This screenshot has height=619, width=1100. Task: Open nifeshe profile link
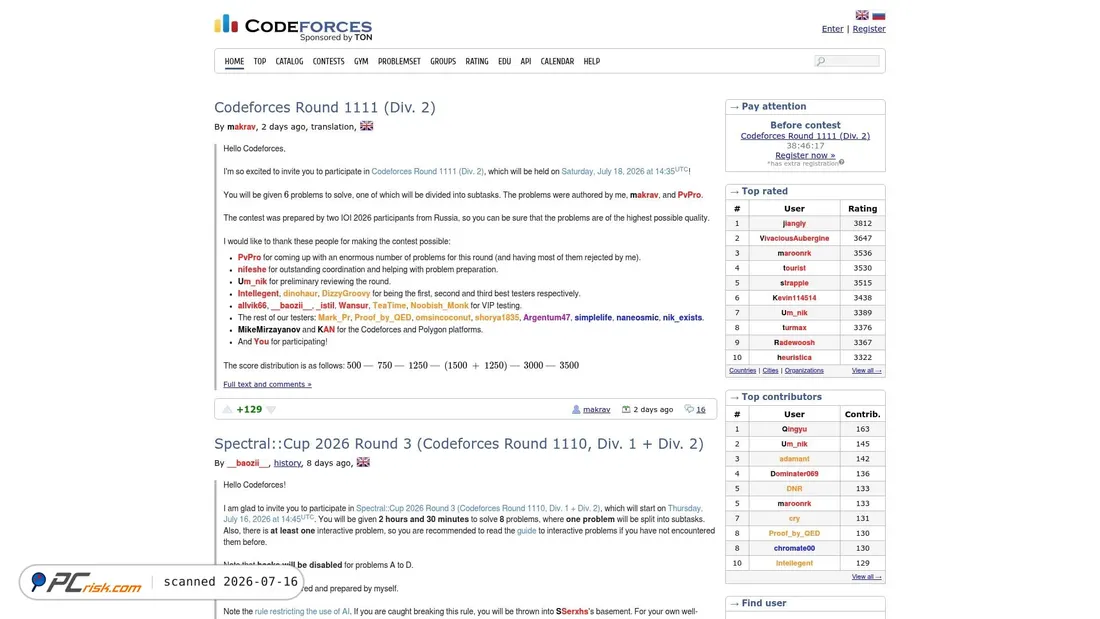coord(252,269)
